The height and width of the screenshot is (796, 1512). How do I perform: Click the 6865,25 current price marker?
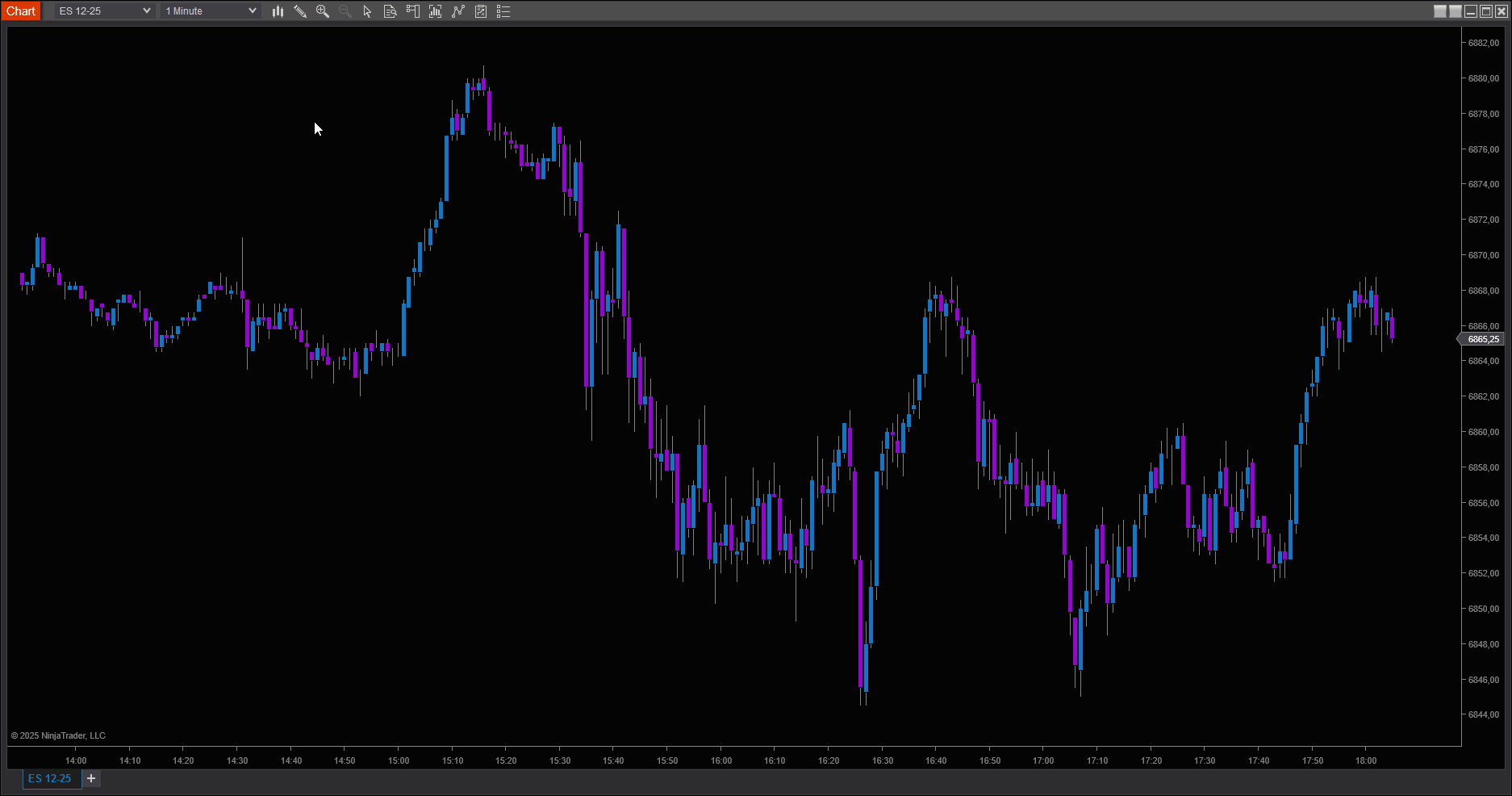(x=1483, y=339)
